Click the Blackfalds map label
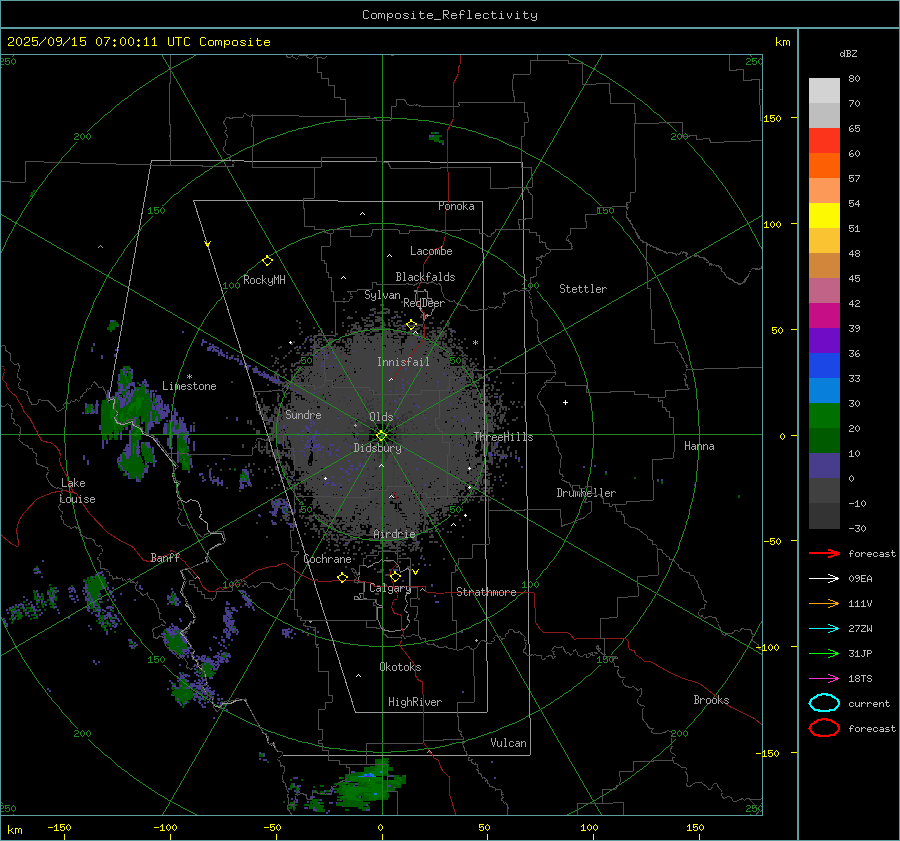The width and height of the screenshot is (900, 841). (425, 277)
